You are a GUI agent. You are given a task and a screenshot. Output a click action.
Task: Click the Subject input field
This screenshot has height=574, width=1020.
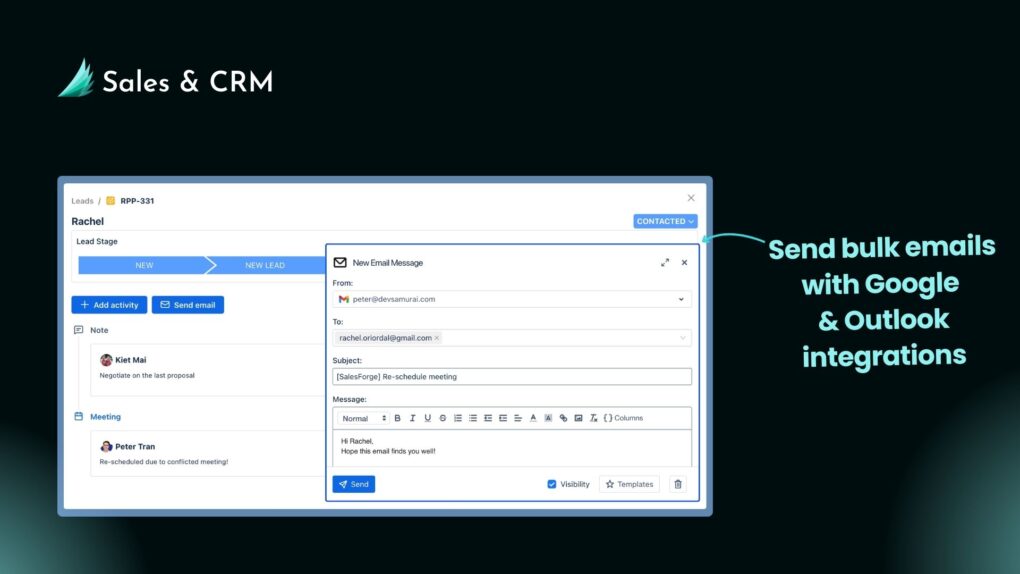click(512, 377)
